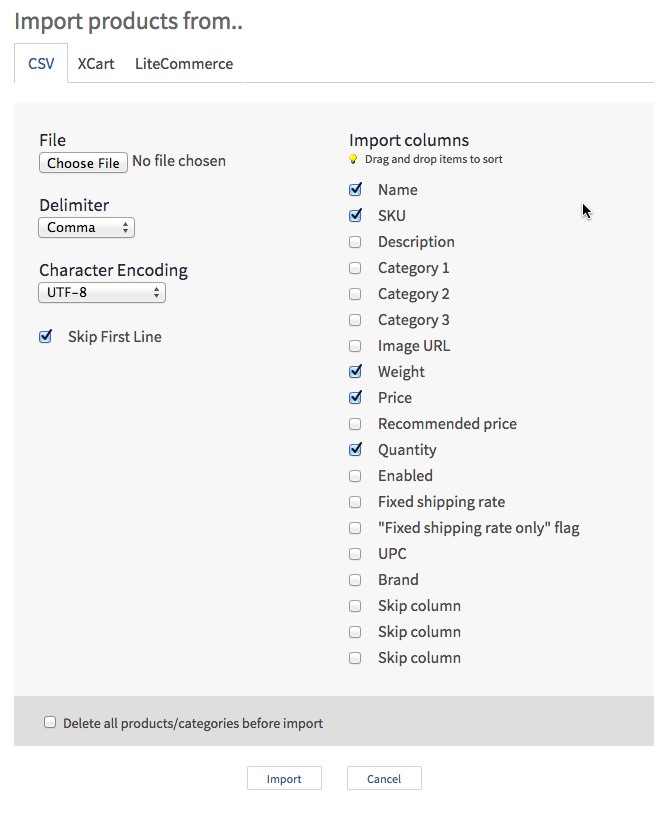
Task: Open the Delimiter dropdown
Action: click(x=86, y=227)
